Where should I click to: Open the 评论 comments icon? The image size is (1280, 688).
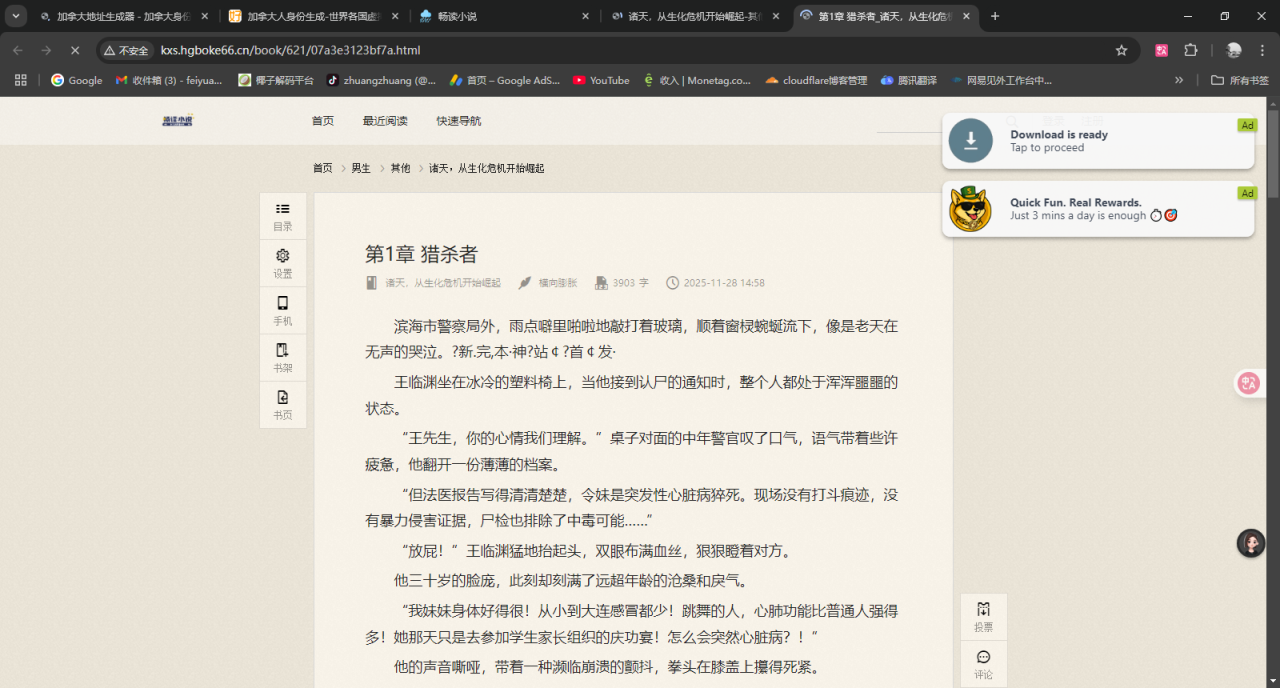coord(983,663)
